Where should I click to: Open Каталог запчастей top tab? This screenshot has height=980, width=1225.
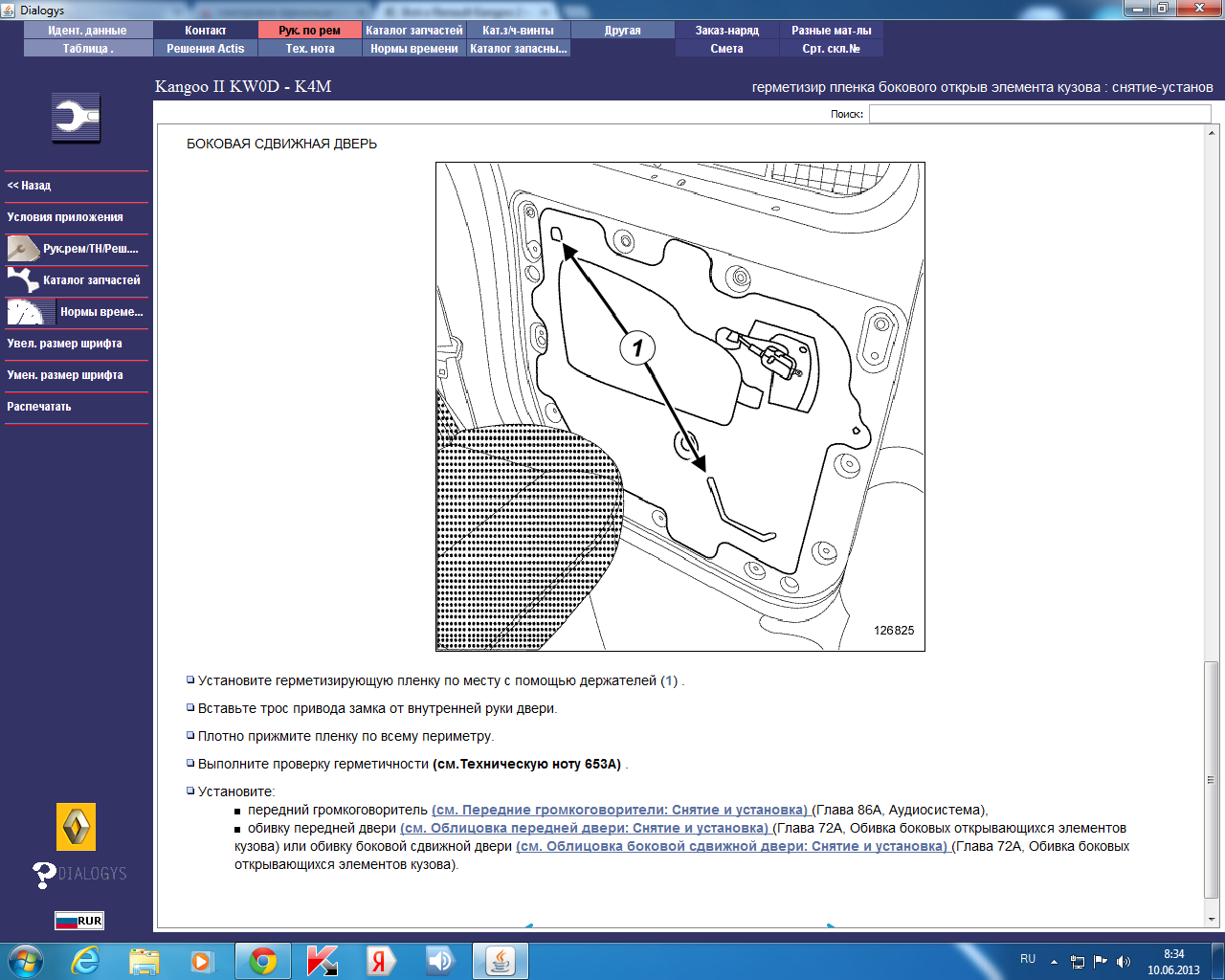414,31
